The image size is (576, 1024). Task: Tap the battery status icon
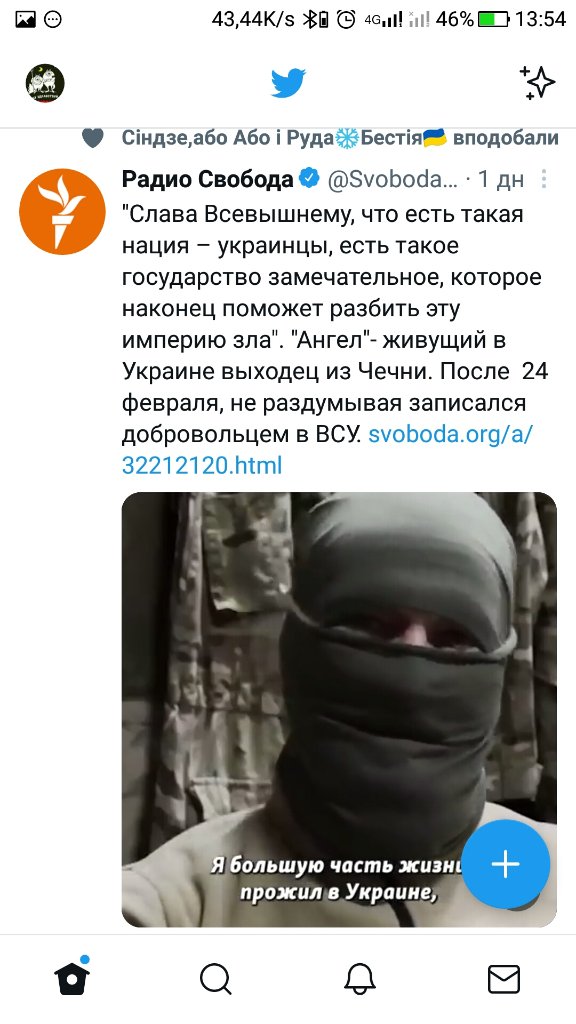coord(493,20)
